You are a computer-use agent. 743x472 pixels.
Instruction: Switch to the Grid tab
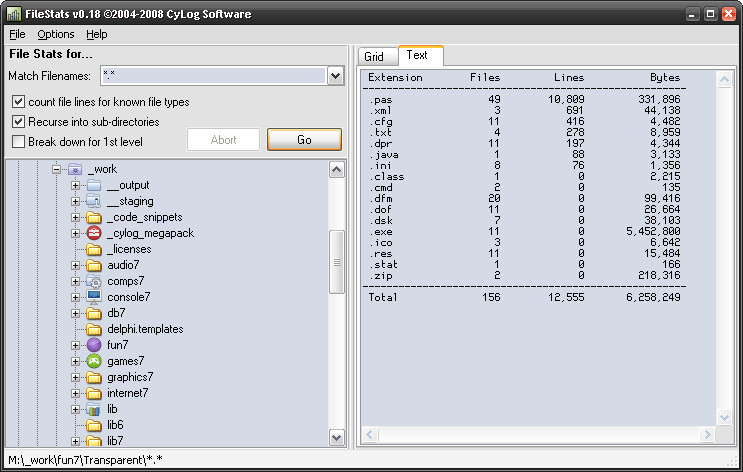pos(378,57)
